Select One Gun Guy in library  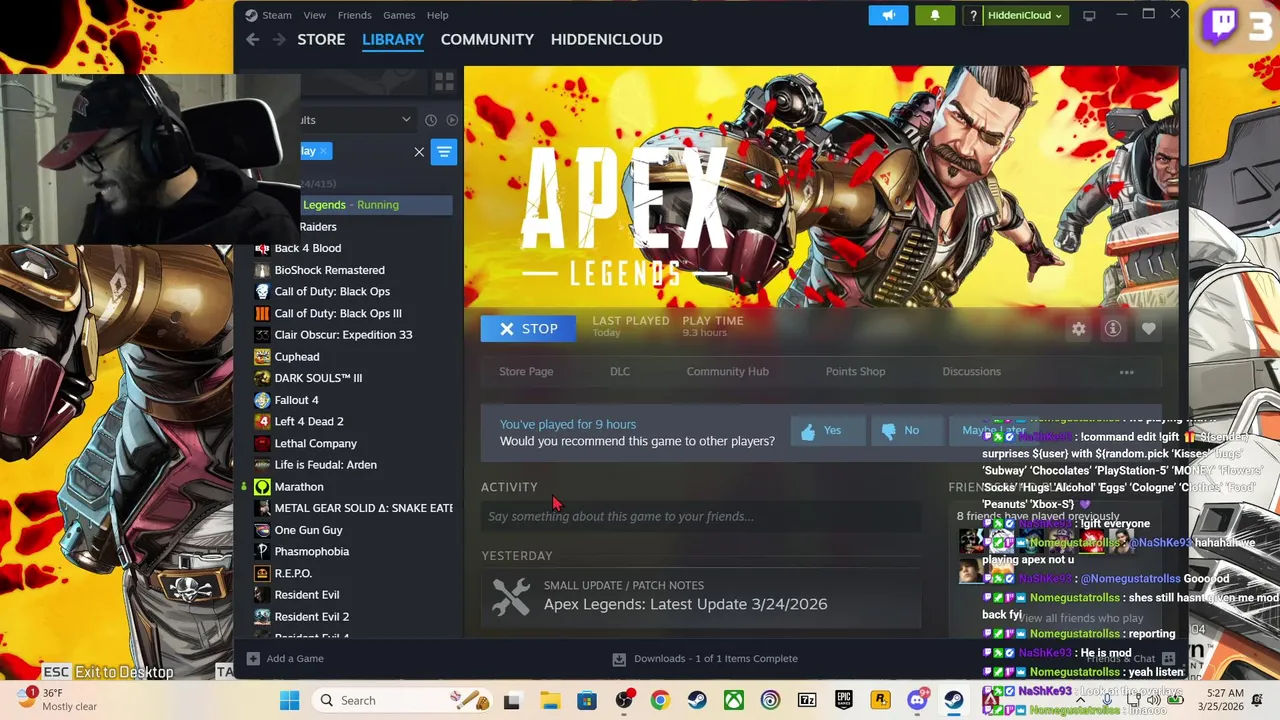[308, 530]
